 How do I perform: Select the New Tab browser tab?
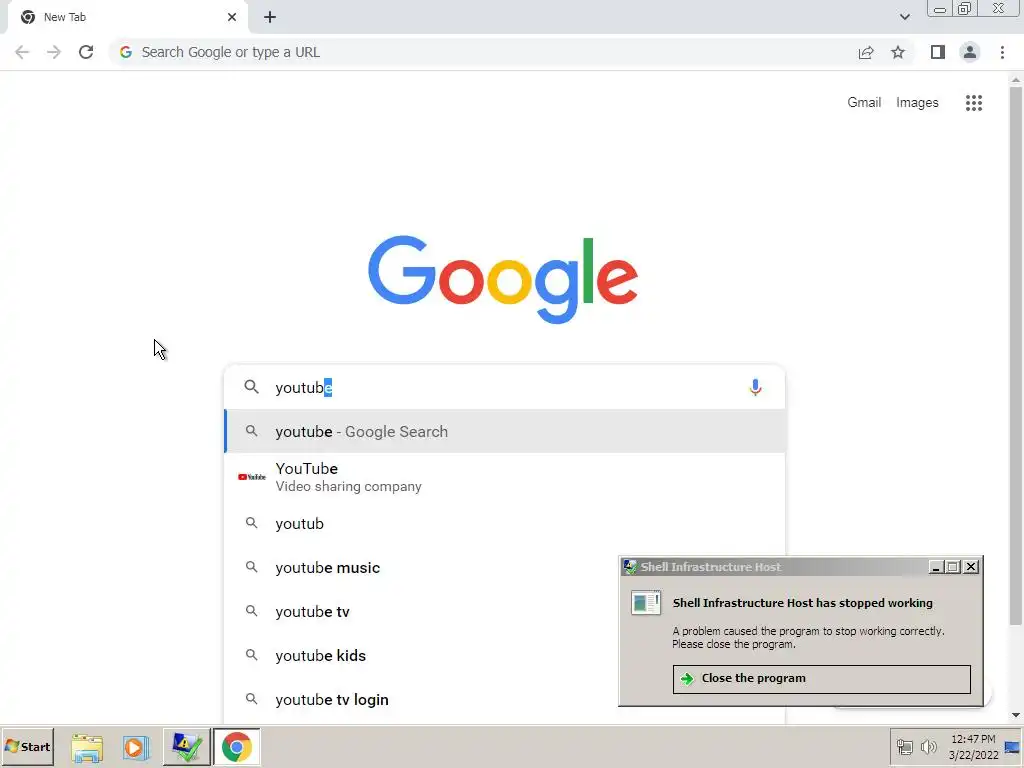tap(128, 17)
